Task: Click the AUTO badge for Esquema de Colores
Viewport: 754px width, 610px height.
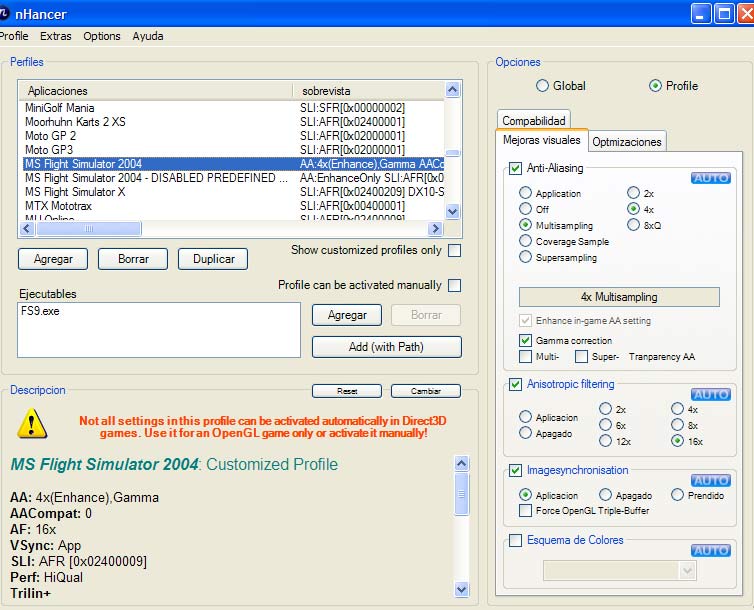Action: [710, 550]
